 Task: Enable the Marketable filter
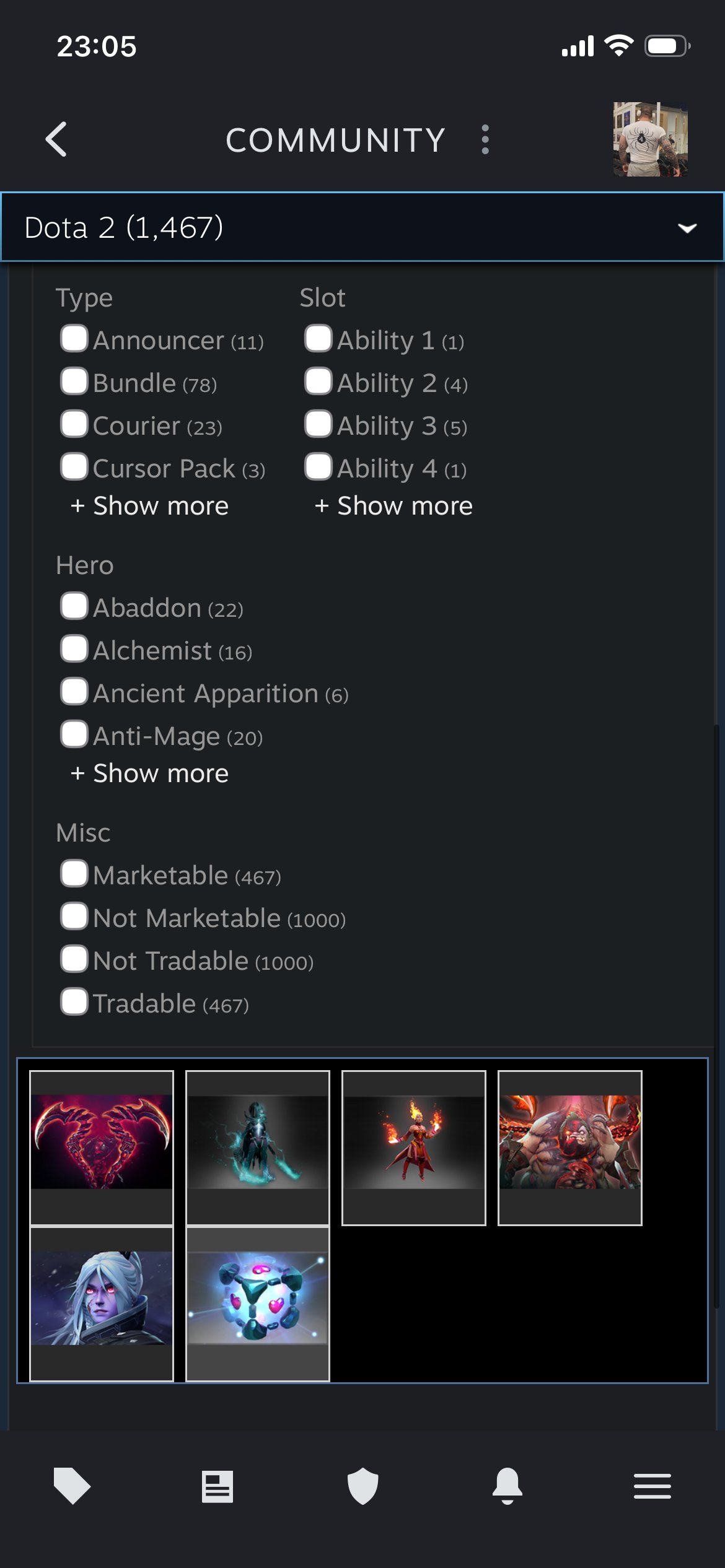[x=74, y=874]
